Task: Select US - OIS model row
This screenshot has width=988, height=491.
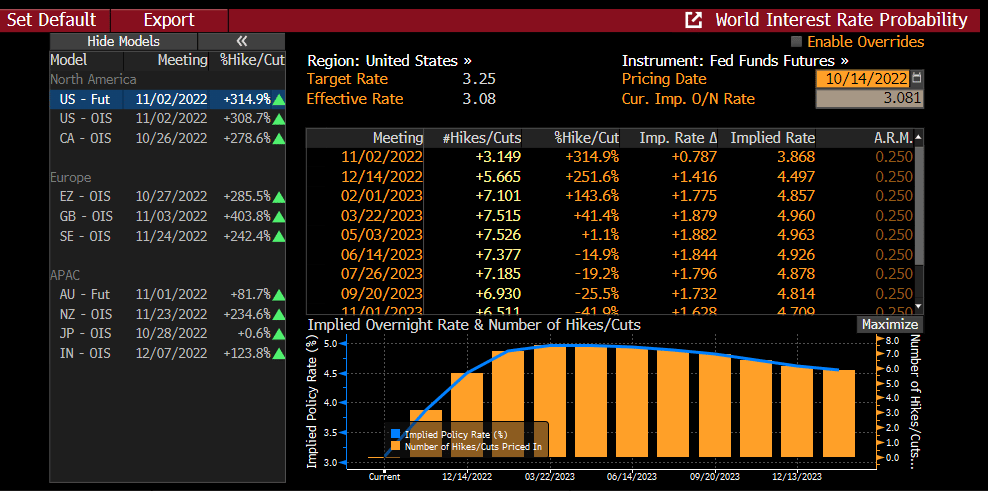Action: (168, 118)
